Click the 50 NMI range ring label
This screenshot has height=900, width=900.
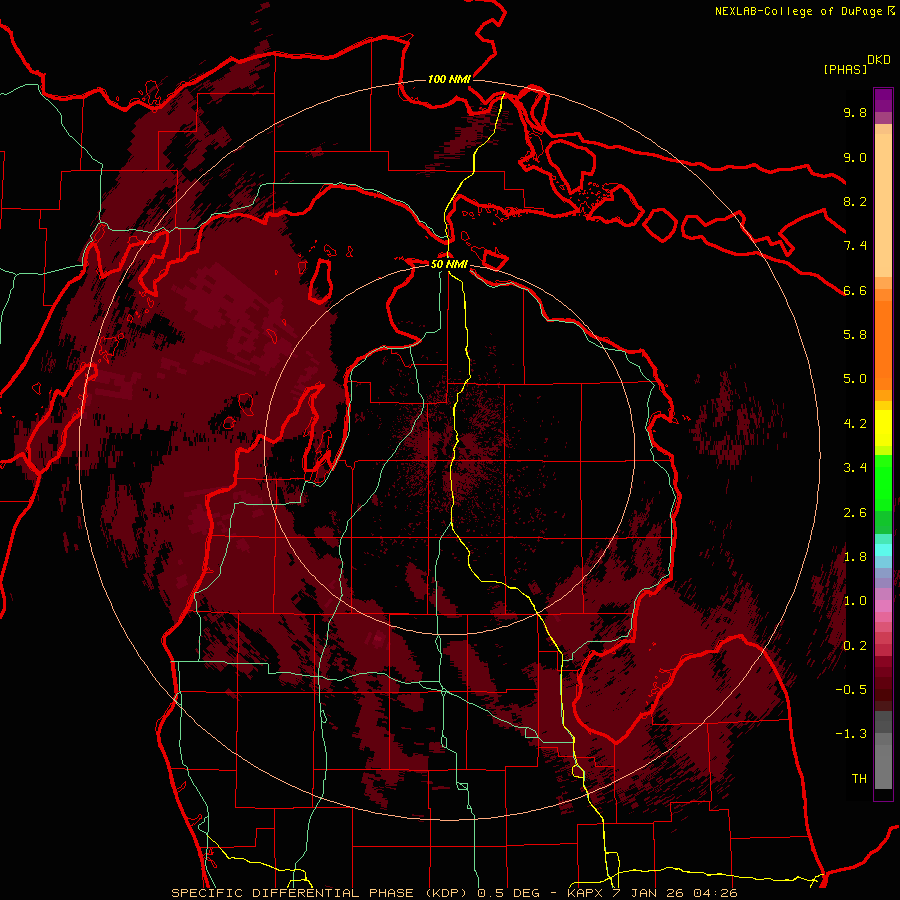click(449, 265)
